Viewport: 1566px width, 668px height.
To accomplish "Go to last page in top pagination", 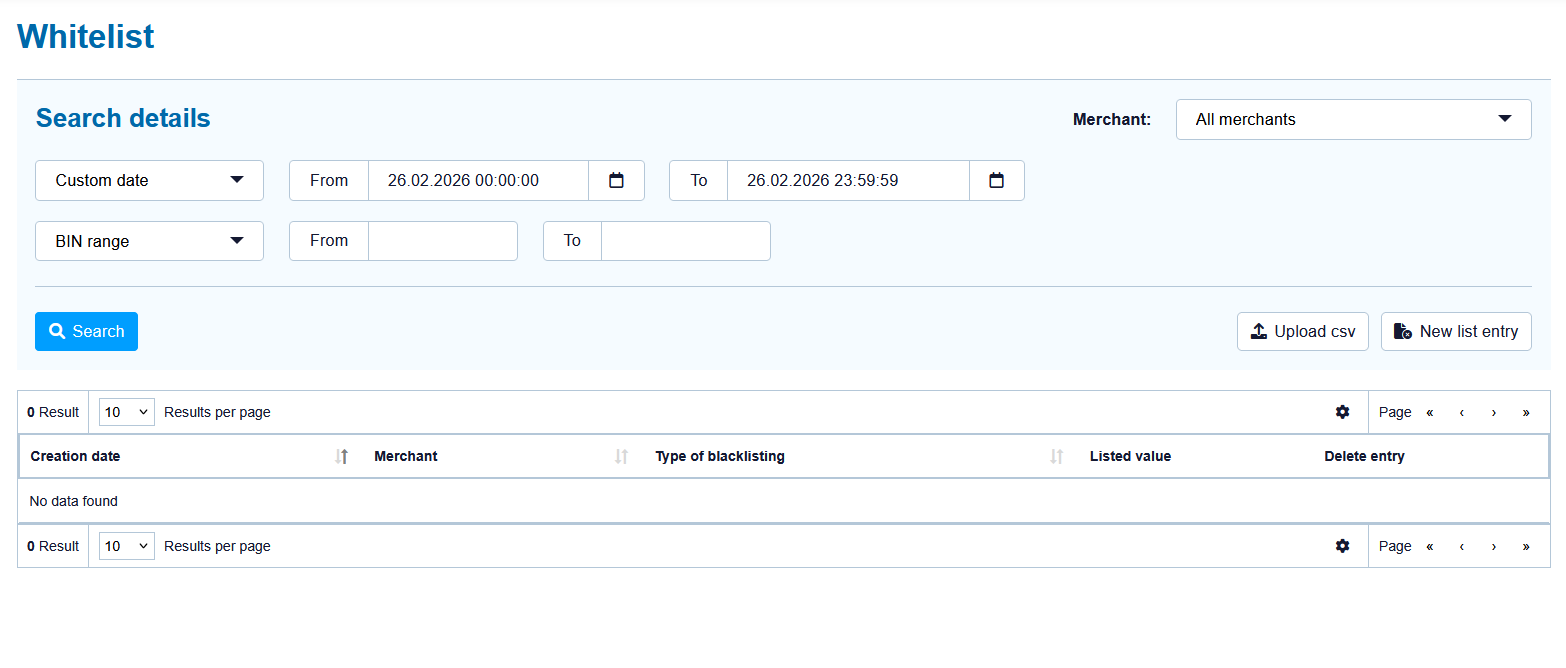I will 1525,412.
